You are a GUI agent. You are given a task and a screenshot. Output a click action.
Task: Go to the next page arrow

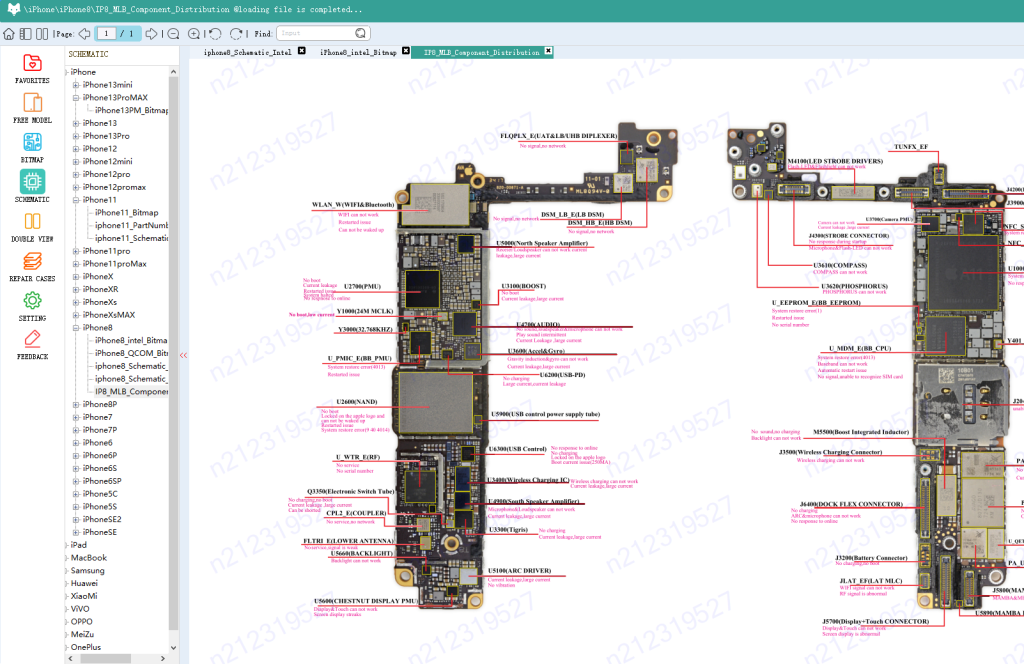[x=151, y=33]
